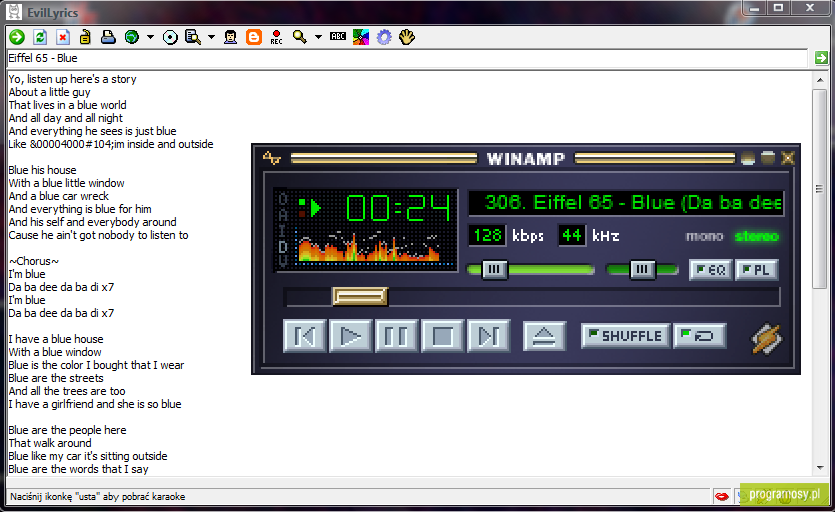Click Winamp play button

click(350, 336)
